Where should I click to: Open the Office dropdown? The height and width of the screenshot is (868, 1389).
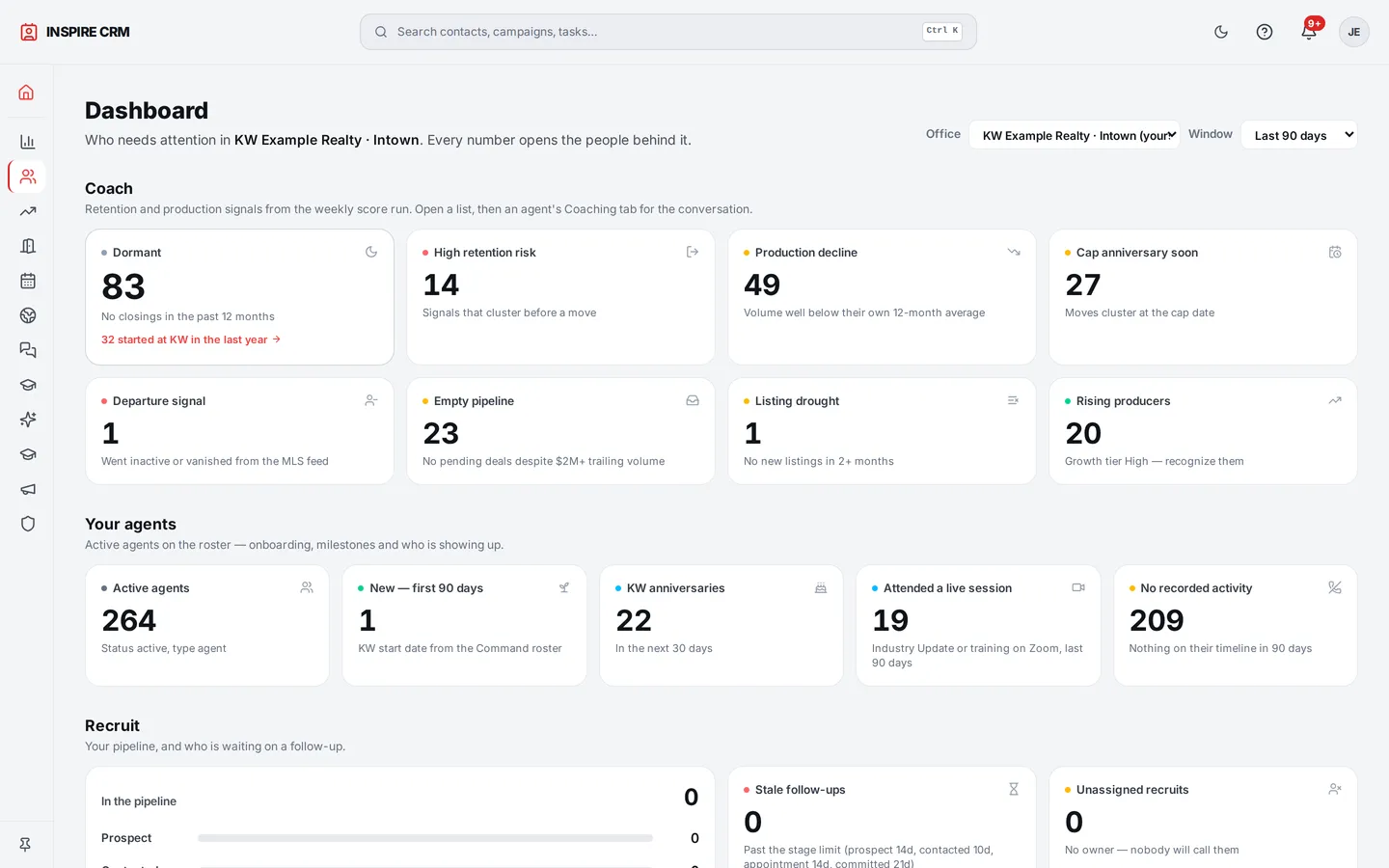point(1074,135)
